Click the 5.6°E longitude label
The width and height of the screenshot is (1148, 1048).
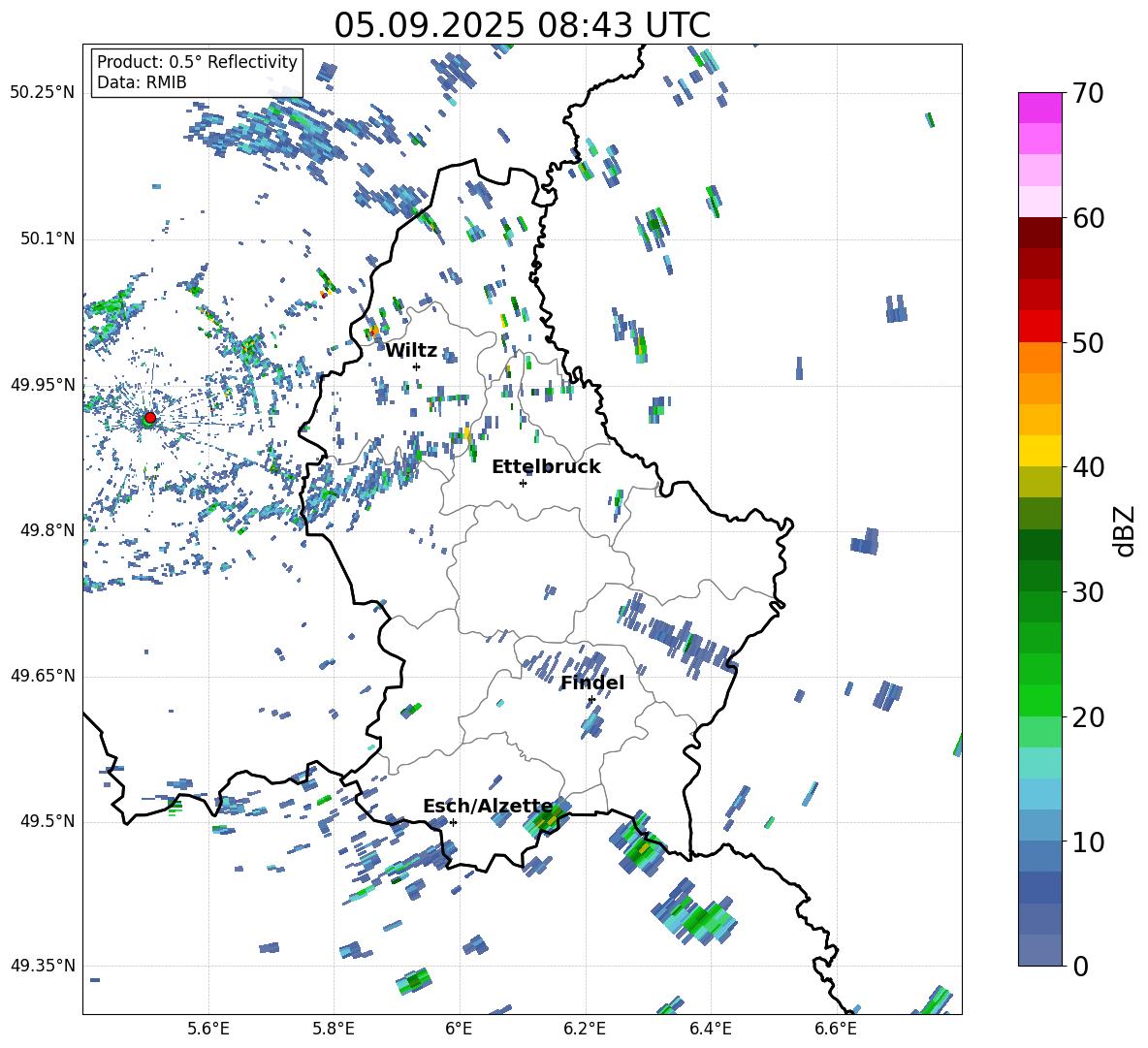coord(208,1029)
